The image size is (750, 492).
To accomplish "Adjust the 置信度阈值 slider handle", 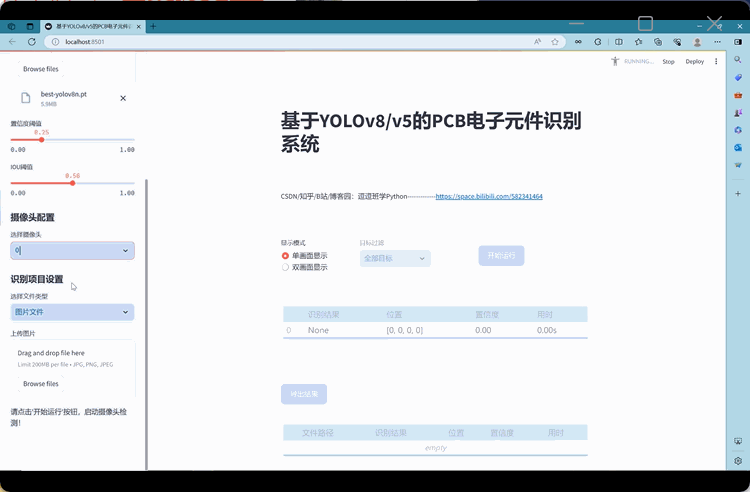I will click(x=42, y=140).
